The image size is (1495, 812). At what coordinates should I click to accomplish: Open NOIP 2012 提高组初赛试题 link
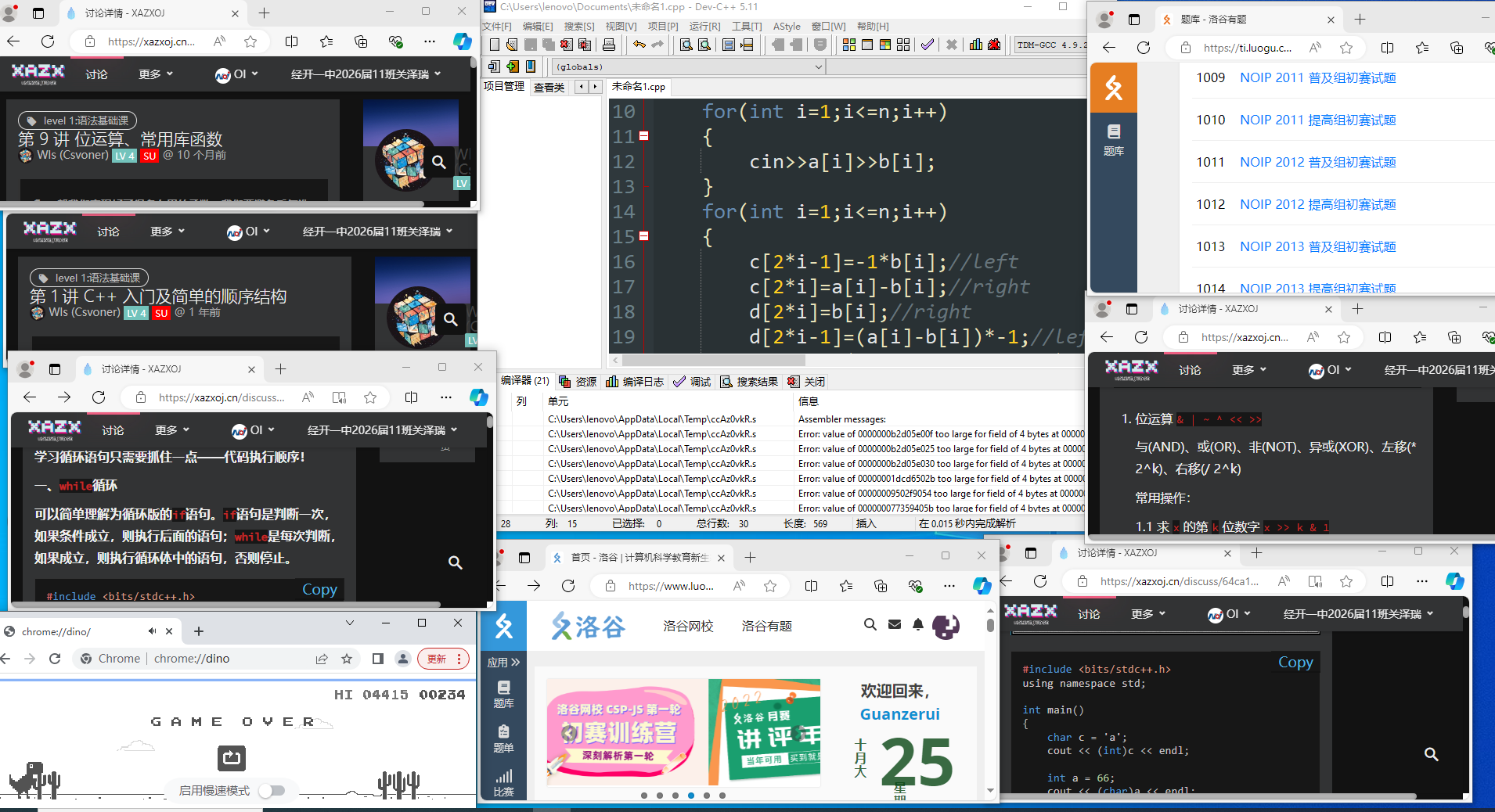(x=1318, y=205)
